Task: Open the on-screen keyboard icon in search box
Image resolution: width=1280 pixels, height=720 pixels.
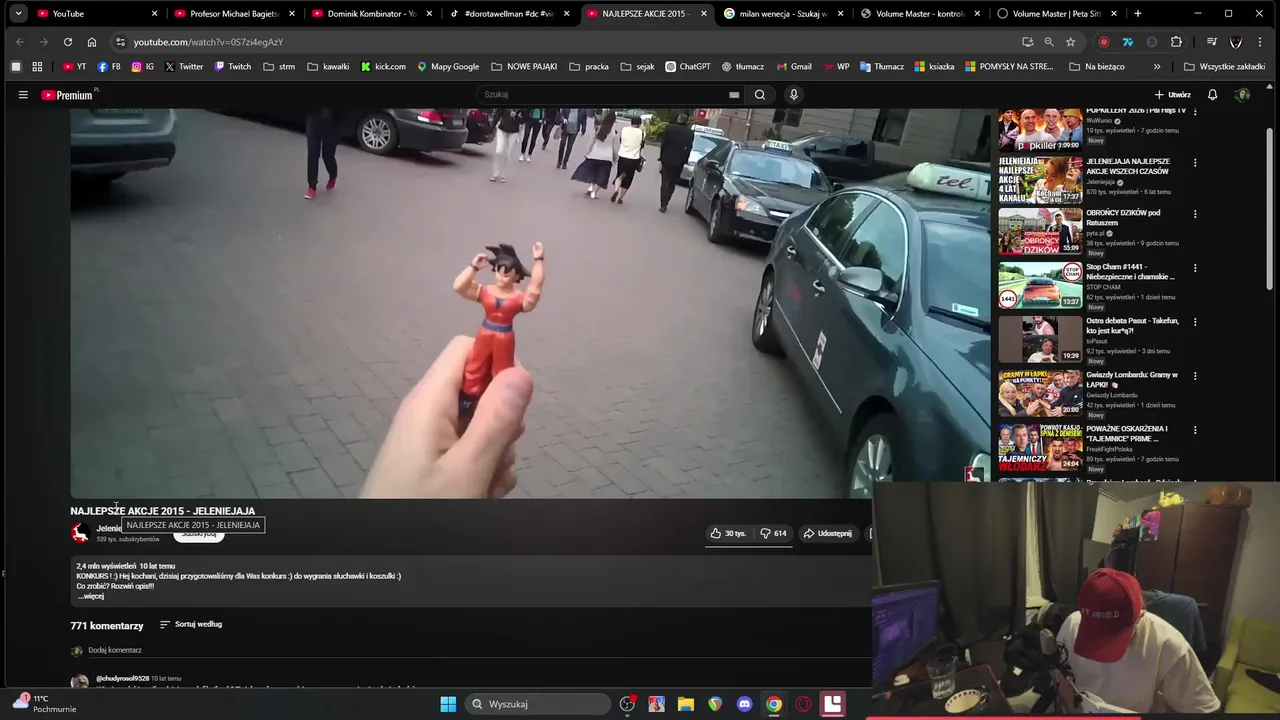Action: tap(734, 95)
